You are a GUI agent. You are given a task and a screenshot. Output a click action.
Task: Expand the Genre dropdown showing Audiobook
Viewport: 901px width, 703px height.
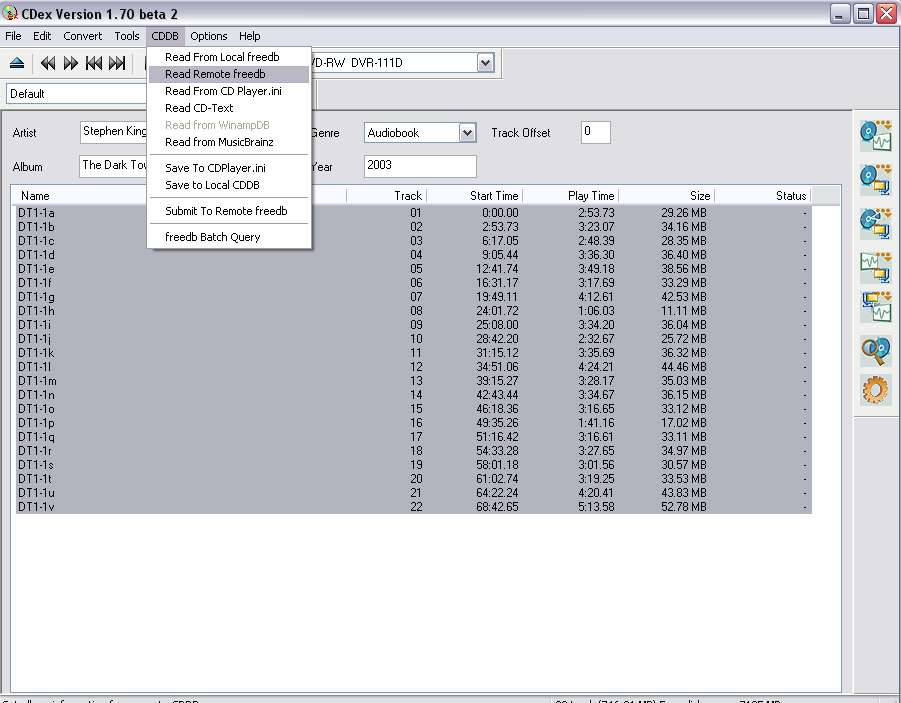pyautogui.click(x=467, y=133)
